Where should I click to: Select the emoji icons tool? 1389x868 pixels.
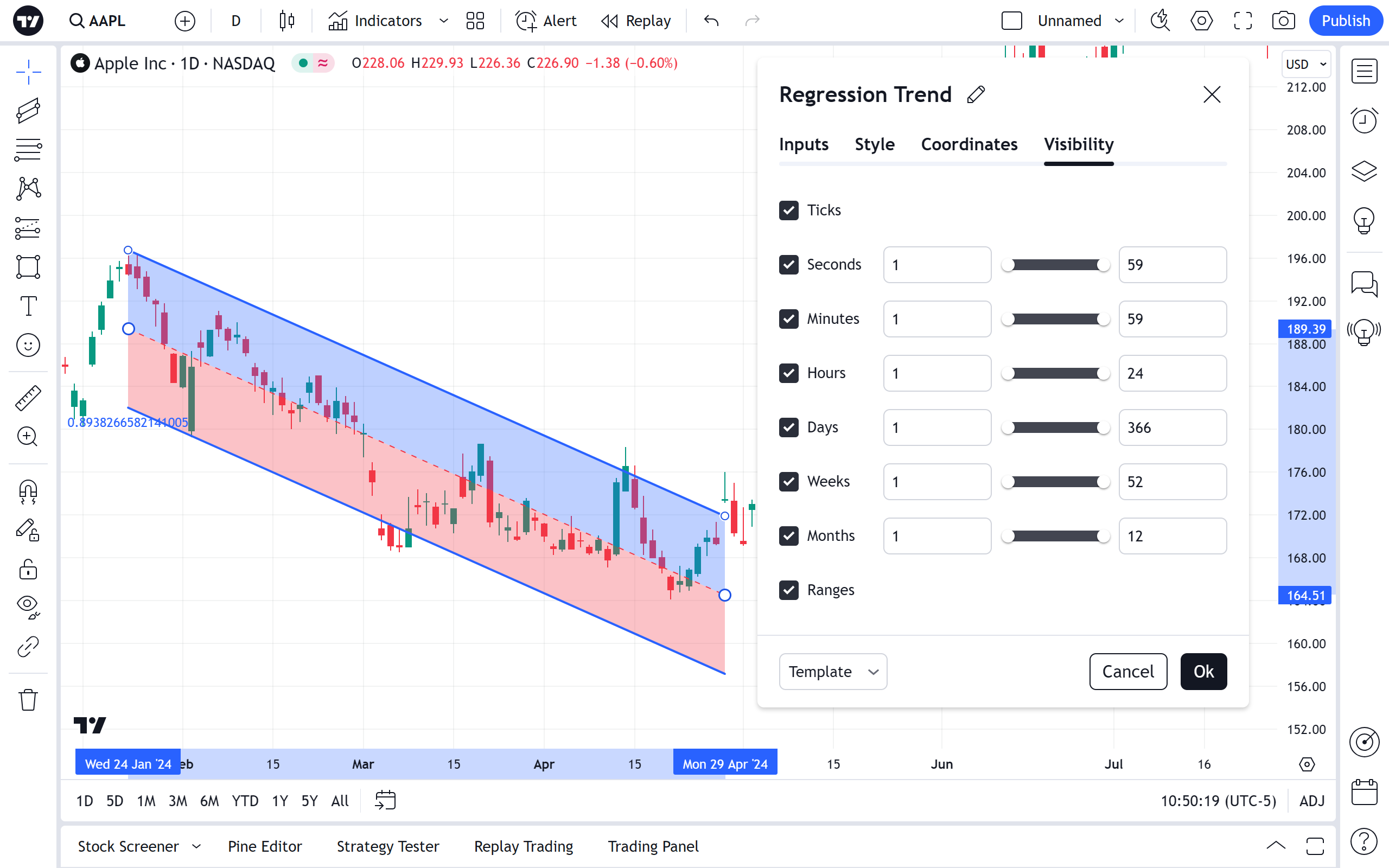[28, 345]
